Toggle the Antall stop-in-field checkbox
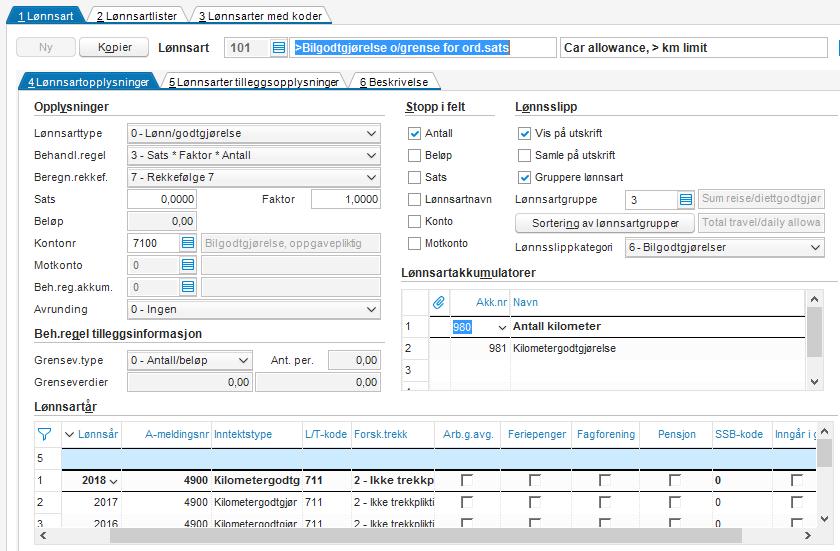The width and height of the screenshot is (840, 551). point(414,133)
